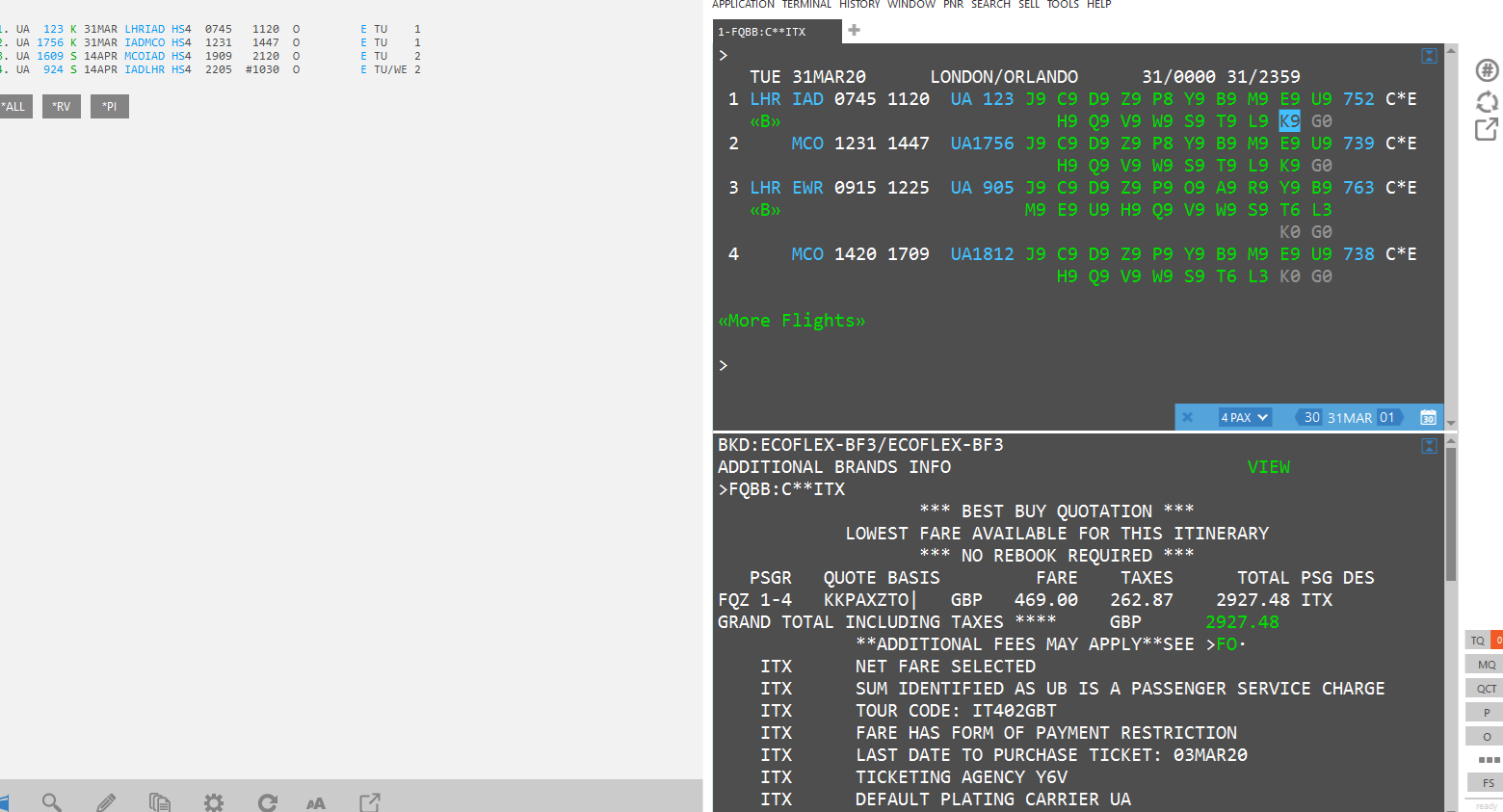Click the three-dots more button on the right sidebar
Image resolution: width=1503 pixels, height=812 pixels.
(1490, 760)
